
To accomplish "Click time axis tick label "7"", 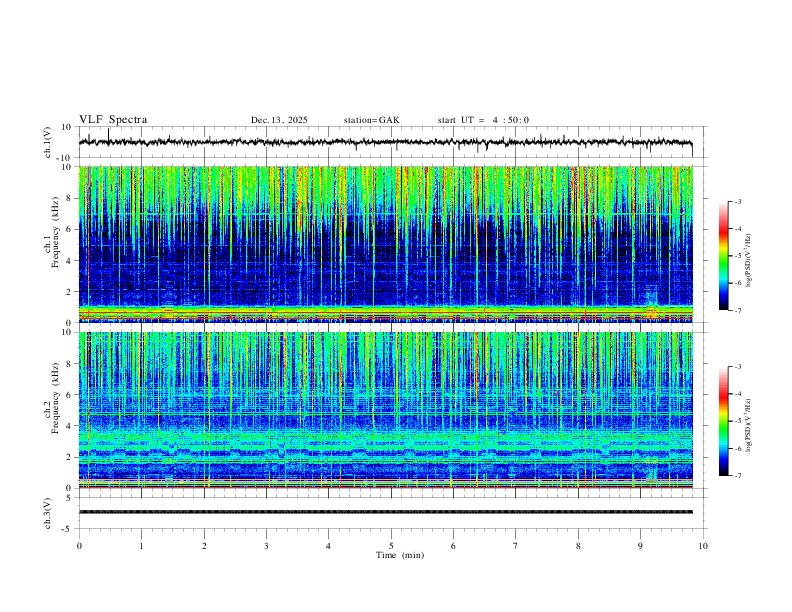I will pos(516,546).
